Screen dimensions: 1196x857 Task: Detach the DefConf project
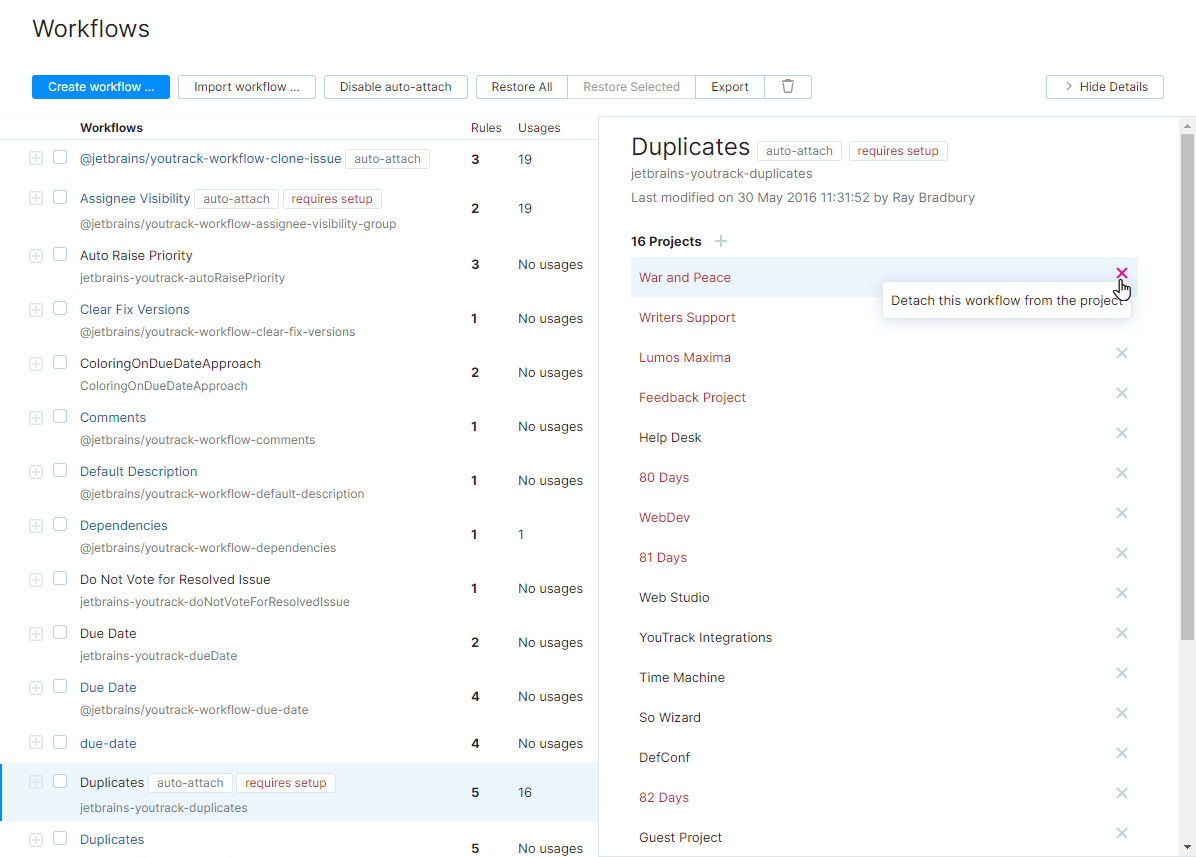(x=1121, y=753)
